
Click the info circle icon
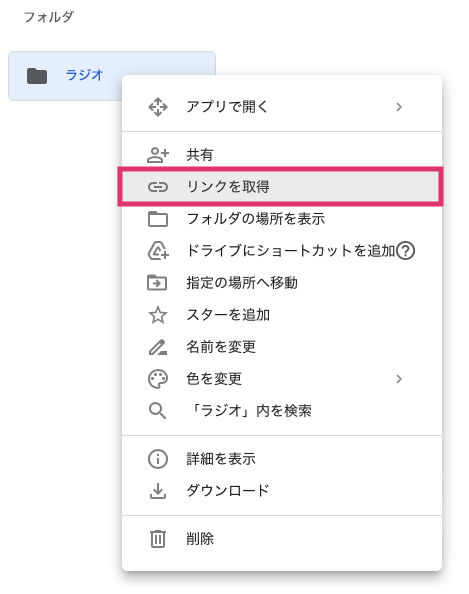(158, 459)
